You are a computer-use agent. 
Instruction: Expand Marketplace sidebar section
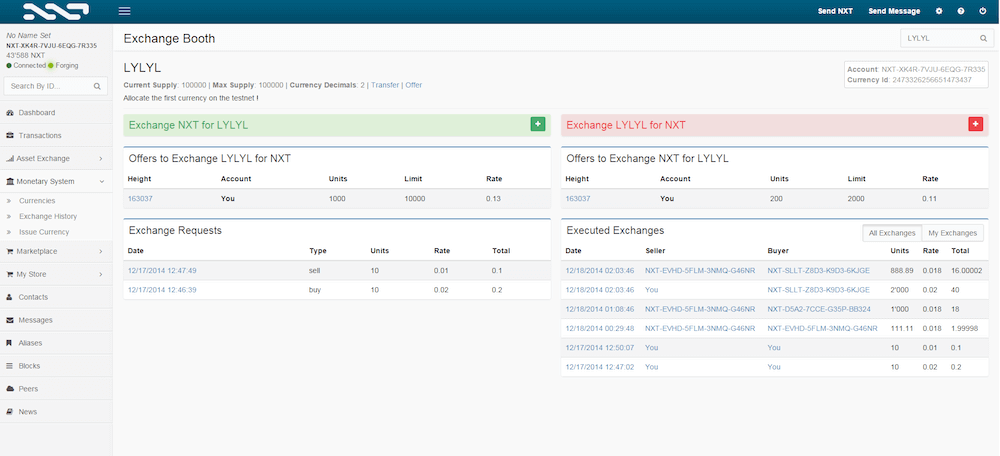tap(56, 251)
